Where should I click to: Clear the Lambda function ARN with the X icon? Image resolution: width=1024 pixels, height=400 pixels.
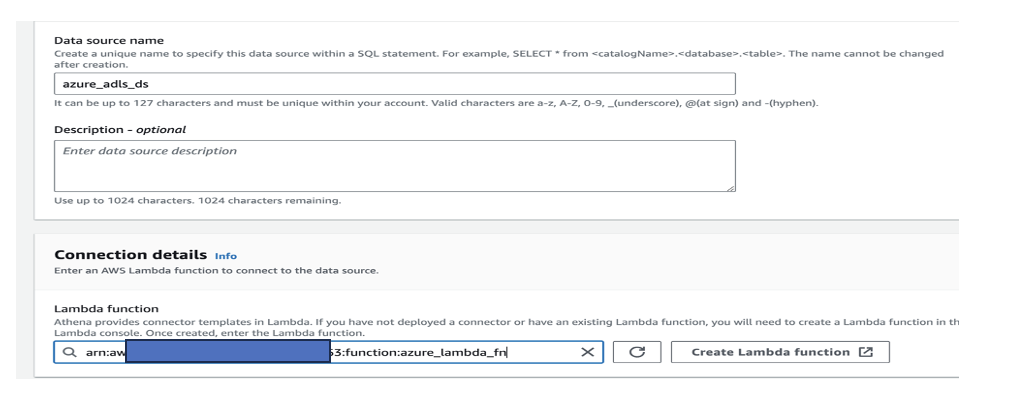(x=587, y=352)
